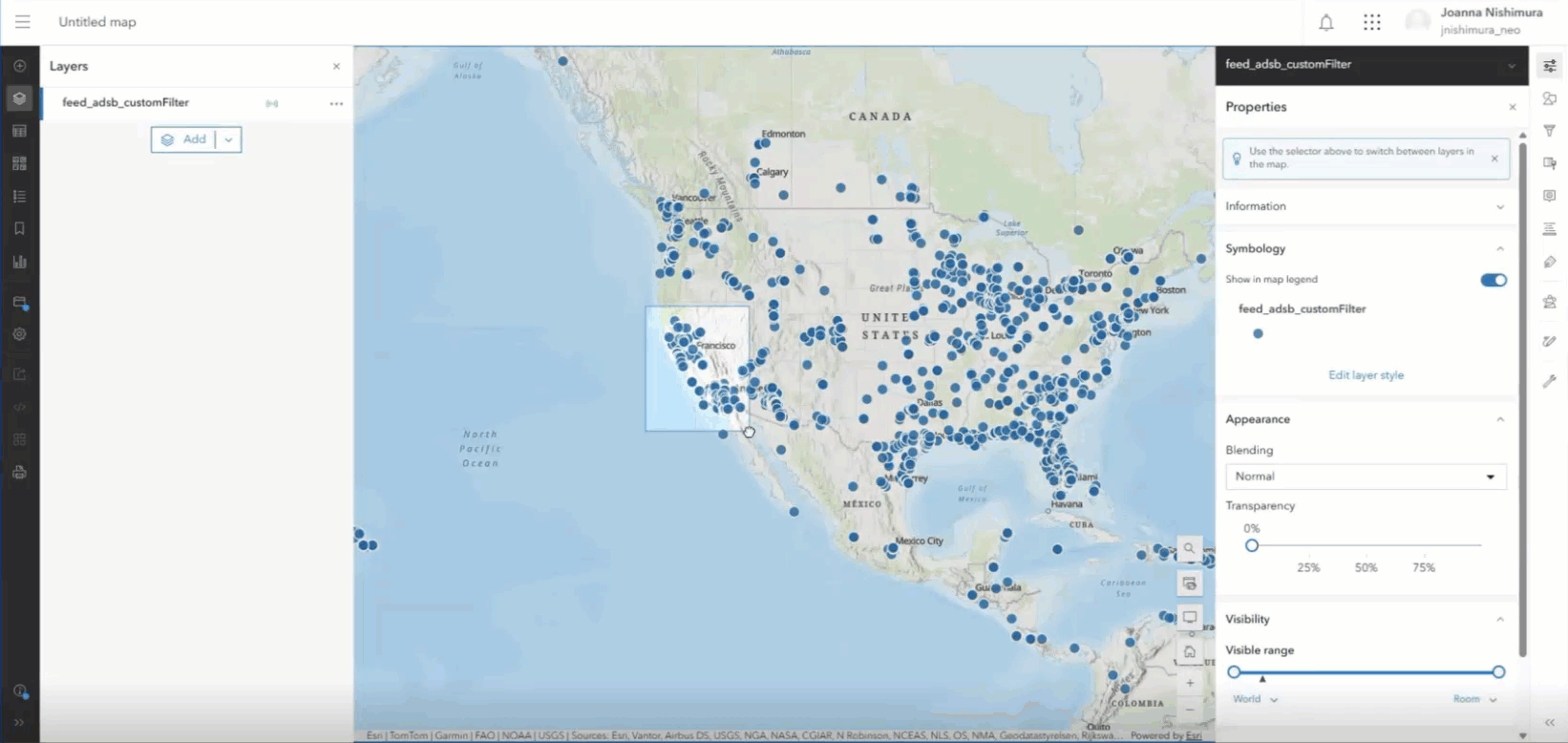
Task: Open the Blending Normal dropdown
Action: [x=1366, y=477]
